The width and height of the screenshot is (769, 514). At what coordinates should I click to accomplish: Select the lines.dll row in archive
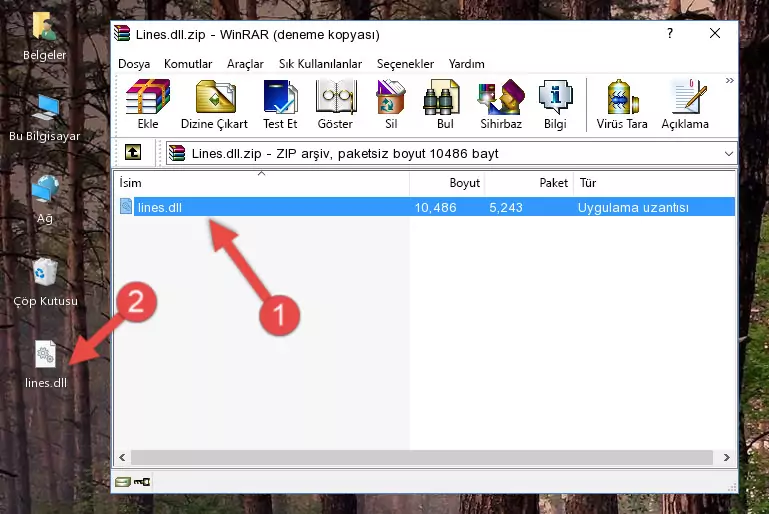click(x=425, y=207)
